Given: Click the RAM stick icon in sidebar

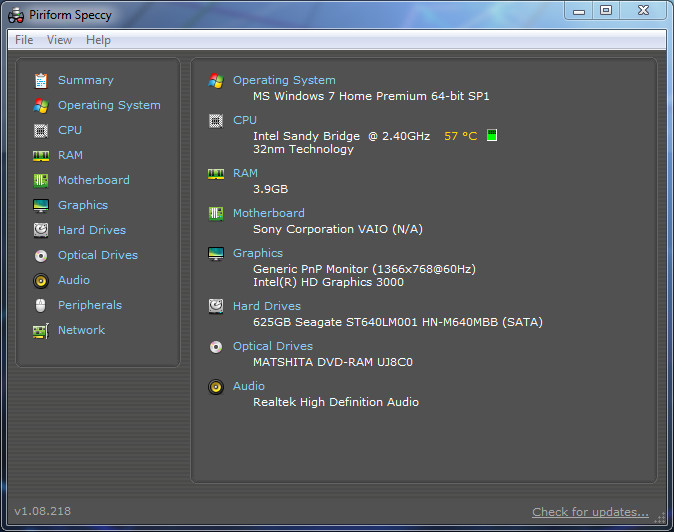Looking at the screenshot, I should (41, 156).
